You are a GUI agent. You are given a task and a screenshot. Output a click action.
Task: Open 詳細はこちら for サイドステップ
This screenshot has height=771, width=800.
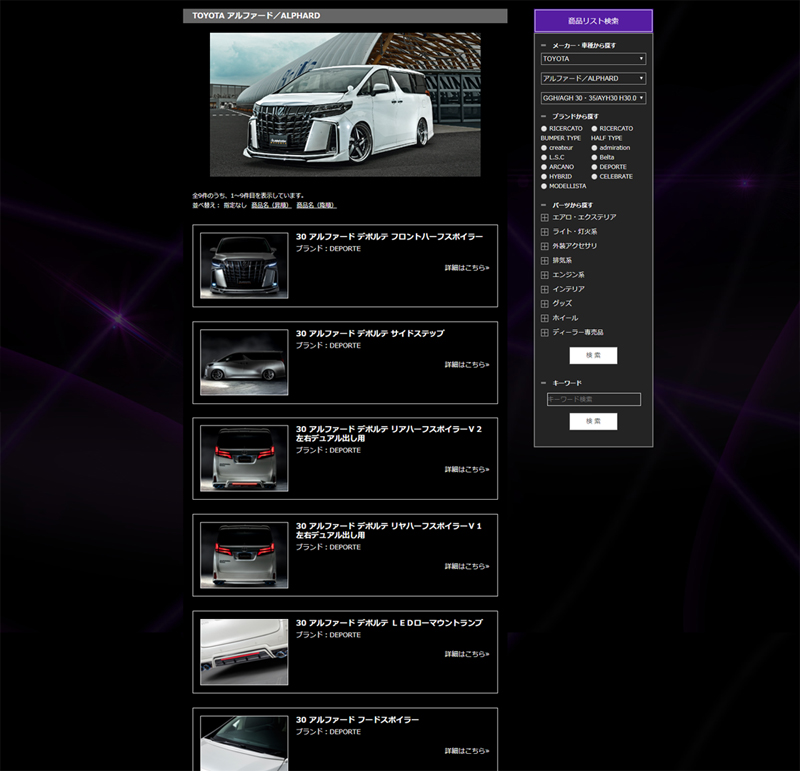click(467, 365)
